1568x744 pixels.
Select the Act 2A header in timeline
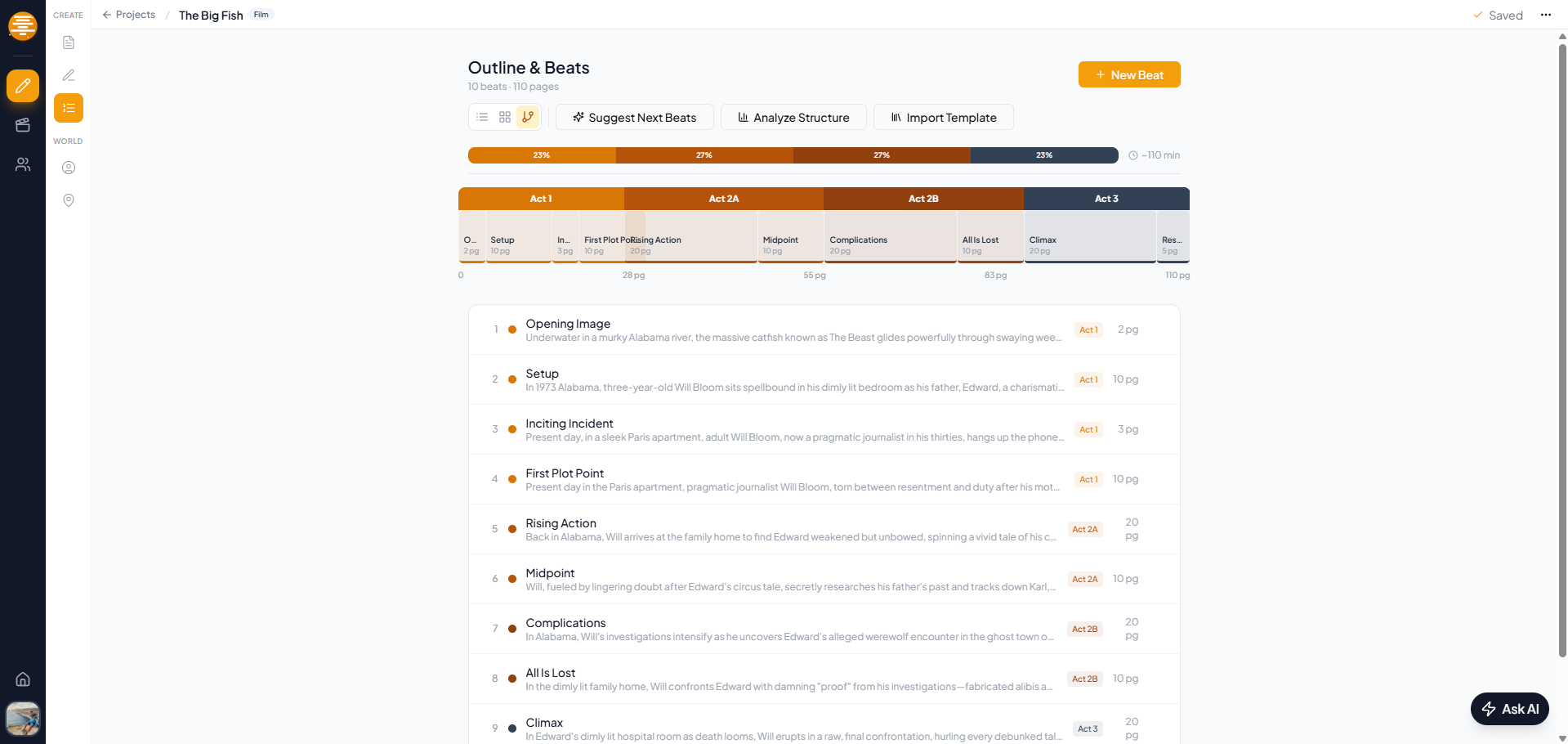click(x=723, y=199)
